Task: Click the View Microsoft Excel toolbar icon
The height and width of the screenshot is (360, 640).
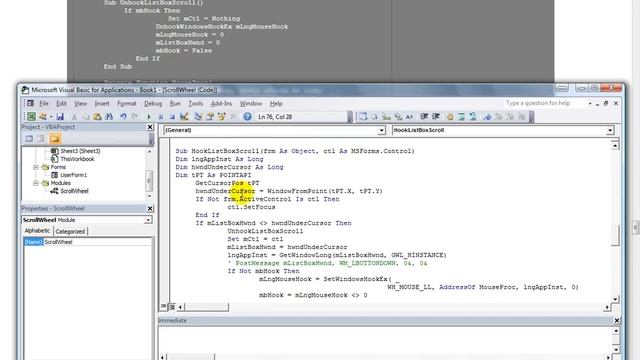Action: [31, 117]
